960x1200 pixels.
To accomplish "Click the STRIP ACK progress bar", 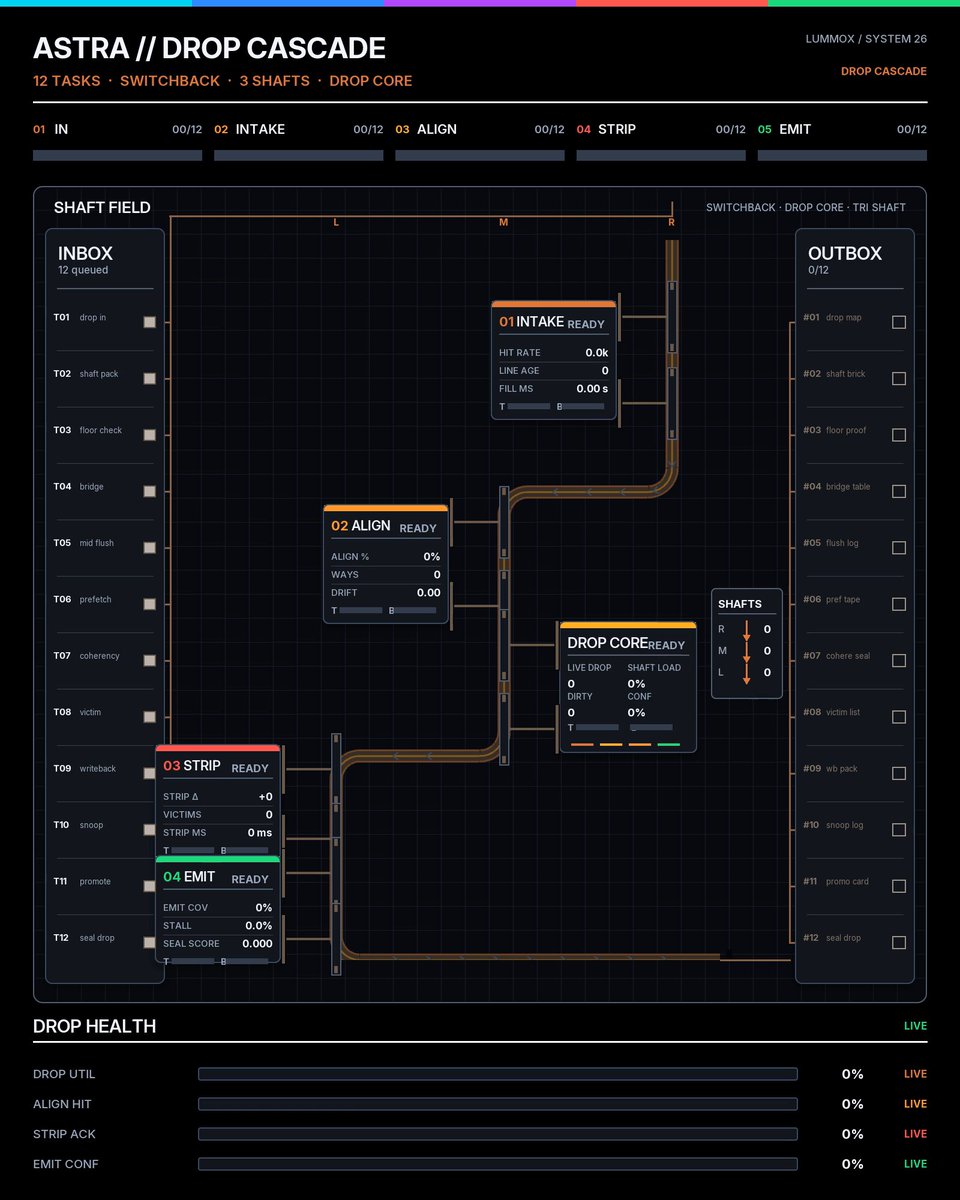I will click(x=498, y=1134).
